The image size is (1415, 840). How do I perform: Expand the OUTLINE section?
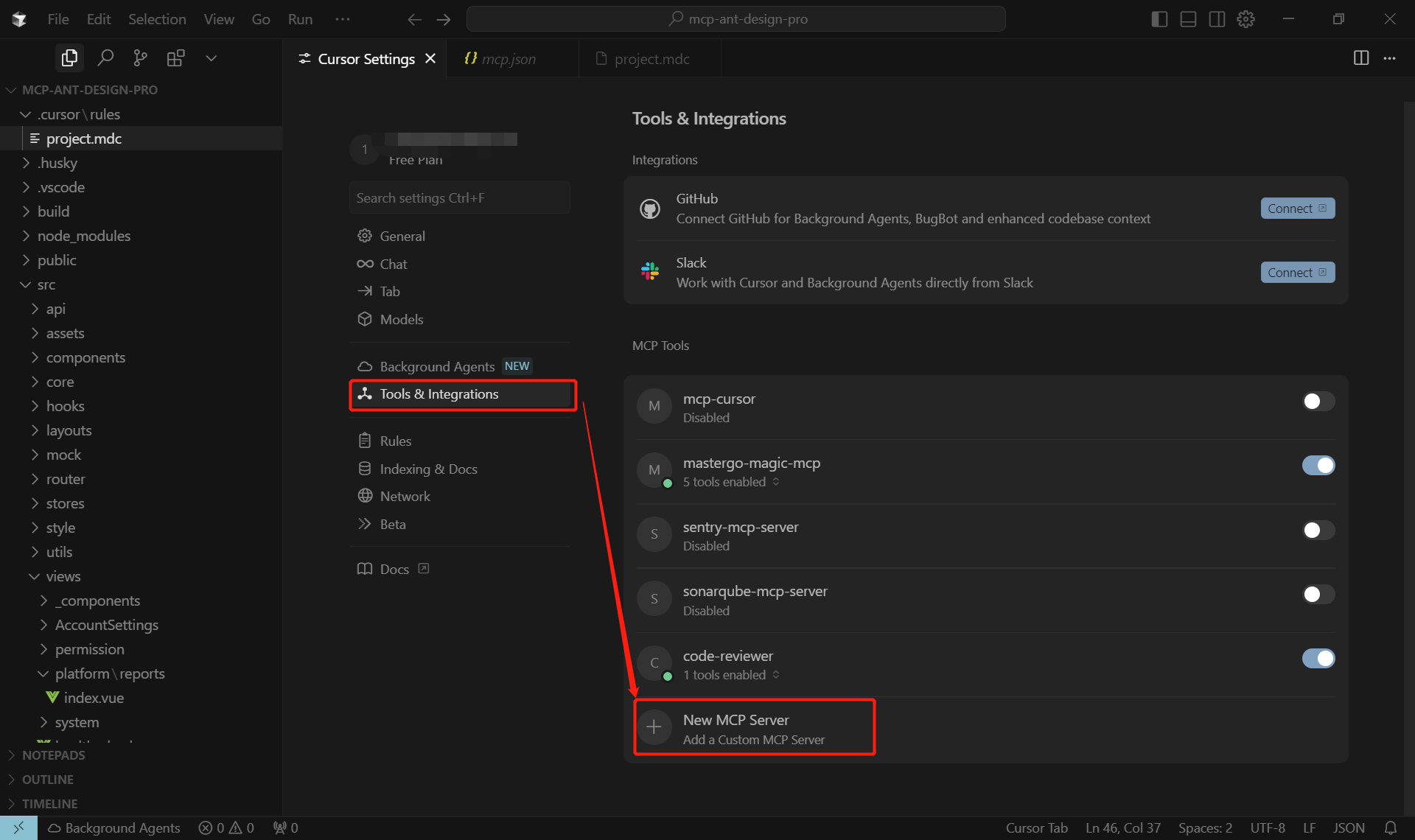[141, 780]
